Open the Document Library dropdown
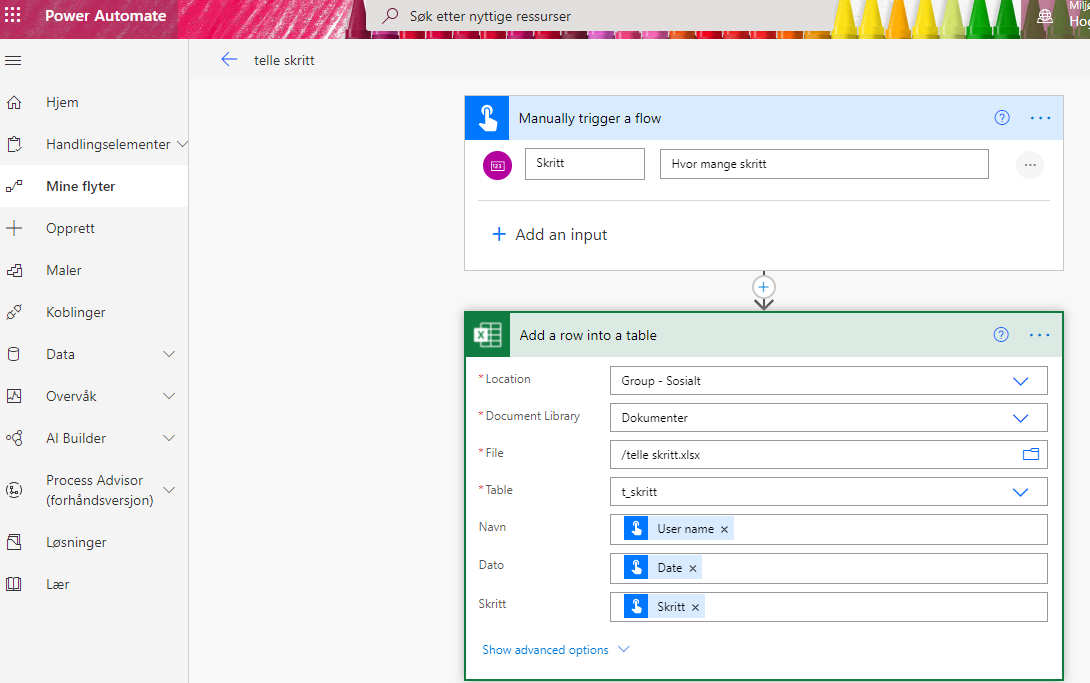 [1020, 418]
